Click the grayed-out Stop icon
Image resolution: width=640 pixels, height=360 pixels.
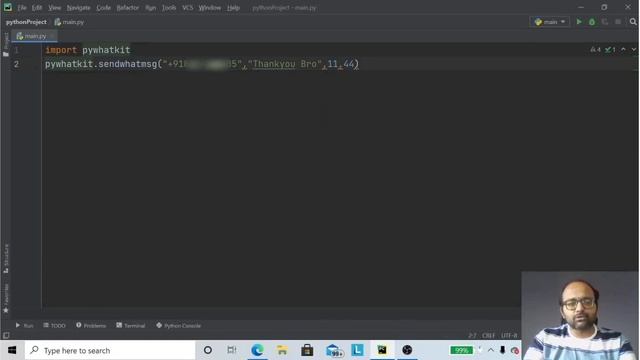[x=618, y=22]
